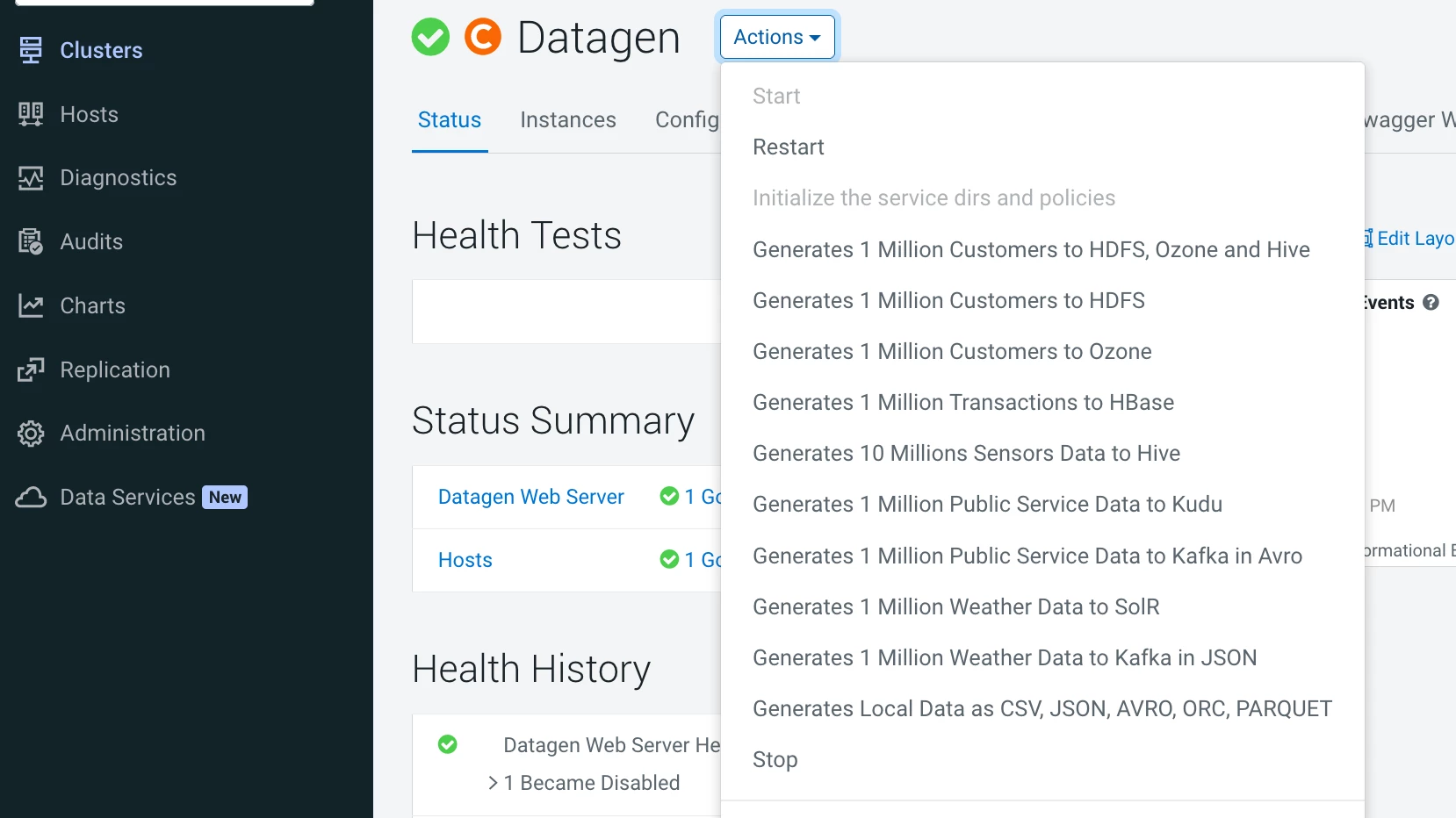Open Data Services in the sidebar
Screen dimensions: 1456x818
[x=127, y=498]
